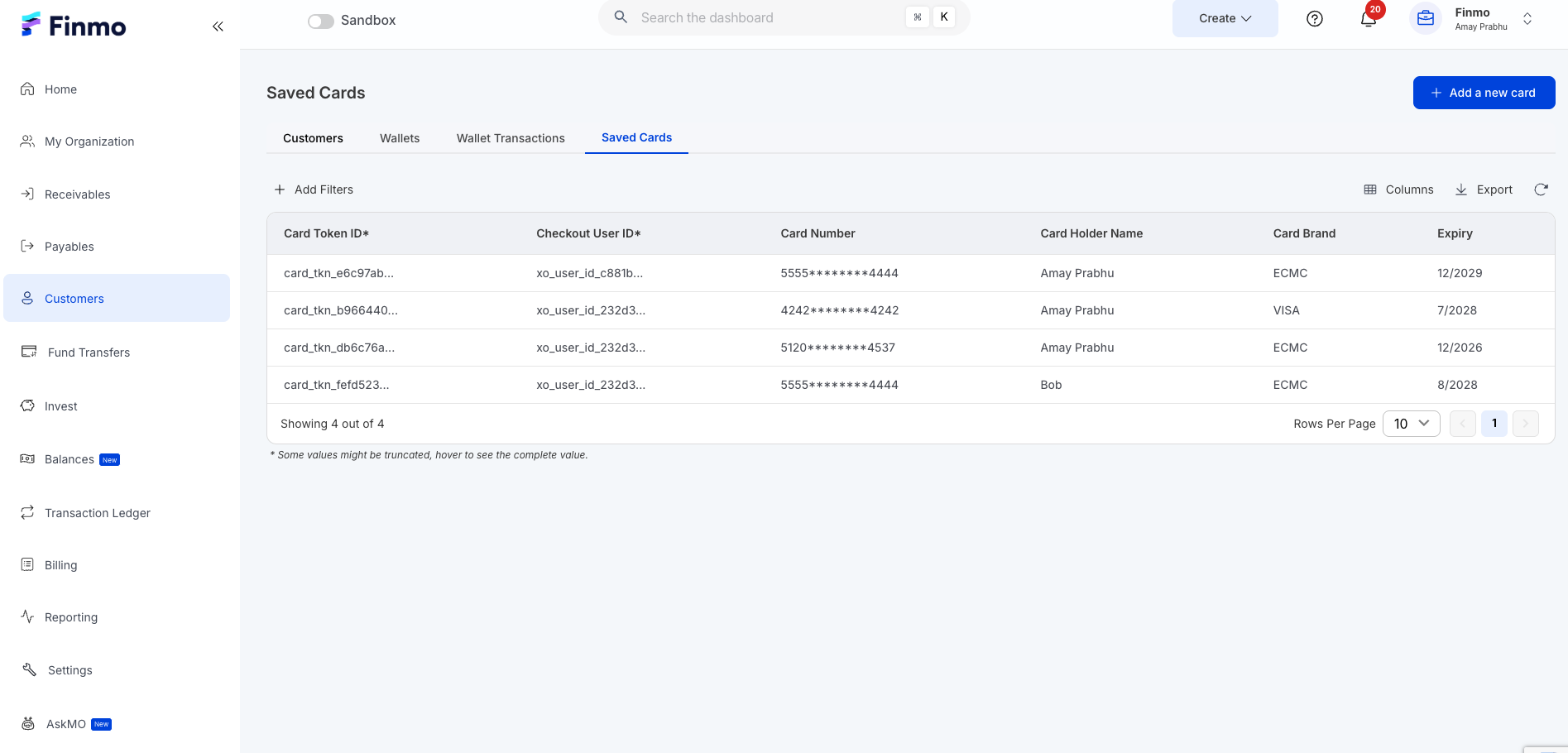
Task: Switch to the Wallets tab
Action: [x=400, y=138]
